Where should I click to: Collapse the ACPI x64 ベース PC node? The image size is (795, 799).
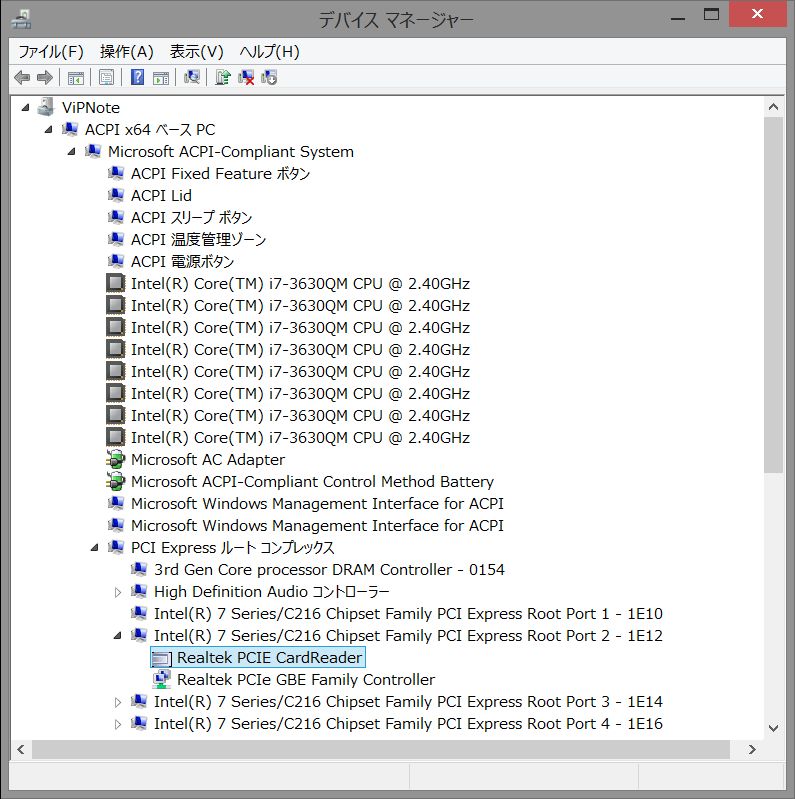(x=48, y=129)
